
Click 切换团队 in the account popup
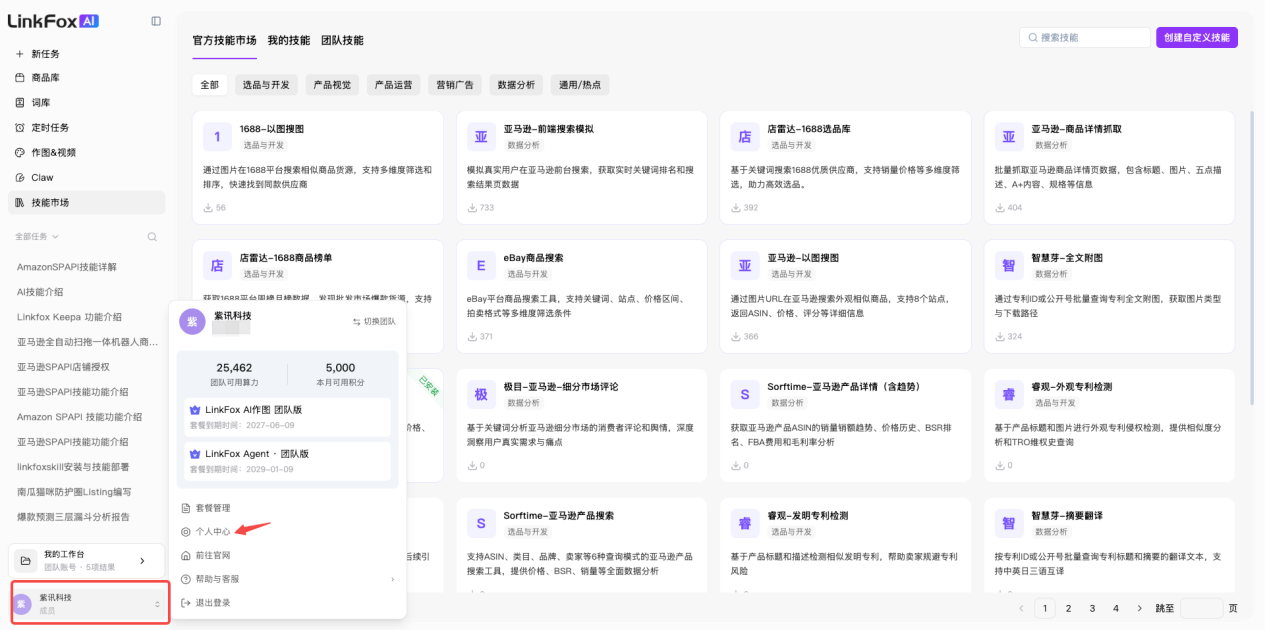(374, 321)
